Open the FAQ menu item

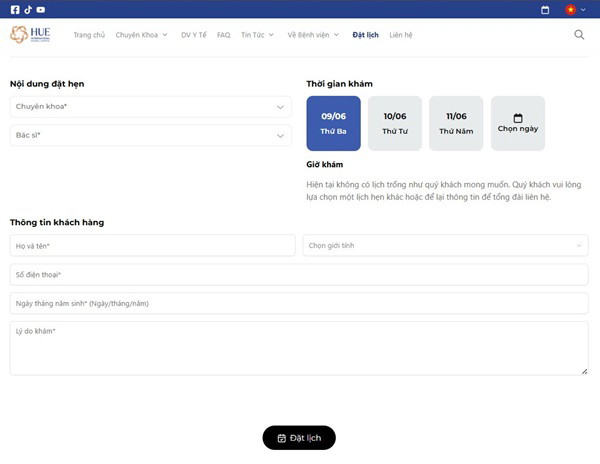click(x=223, y=35)
